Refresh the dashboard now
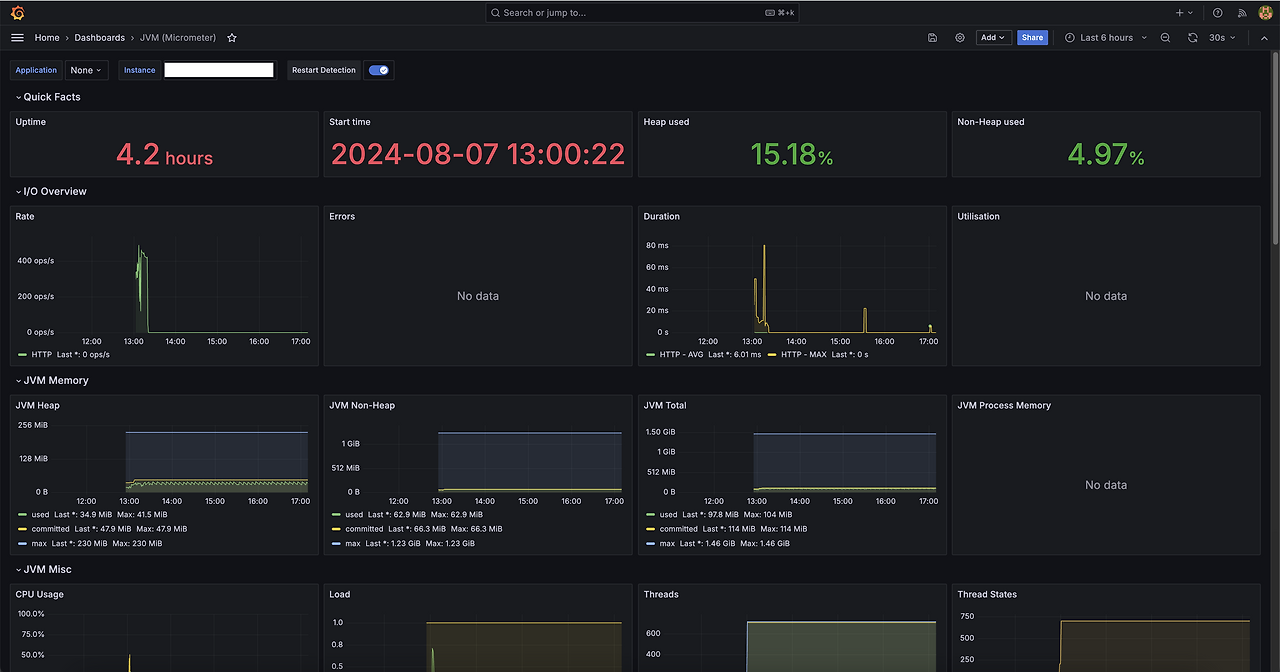This screenshot has width=1280, height=672. [1192, 37]
